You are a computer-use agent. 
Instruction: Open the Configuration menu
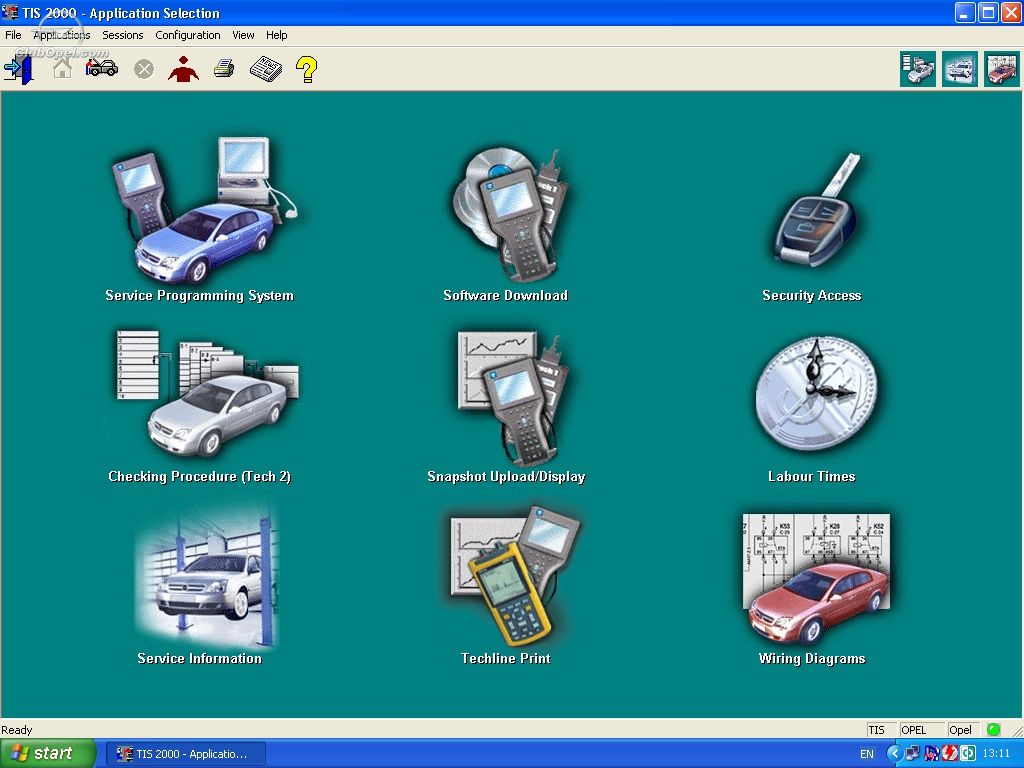coord(188,35)
